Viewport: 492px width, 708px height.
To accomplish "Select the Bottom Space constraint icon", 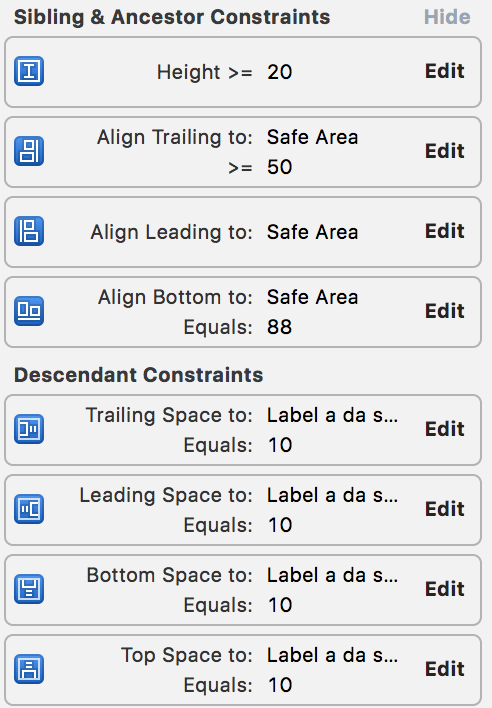I will [29, 589].
